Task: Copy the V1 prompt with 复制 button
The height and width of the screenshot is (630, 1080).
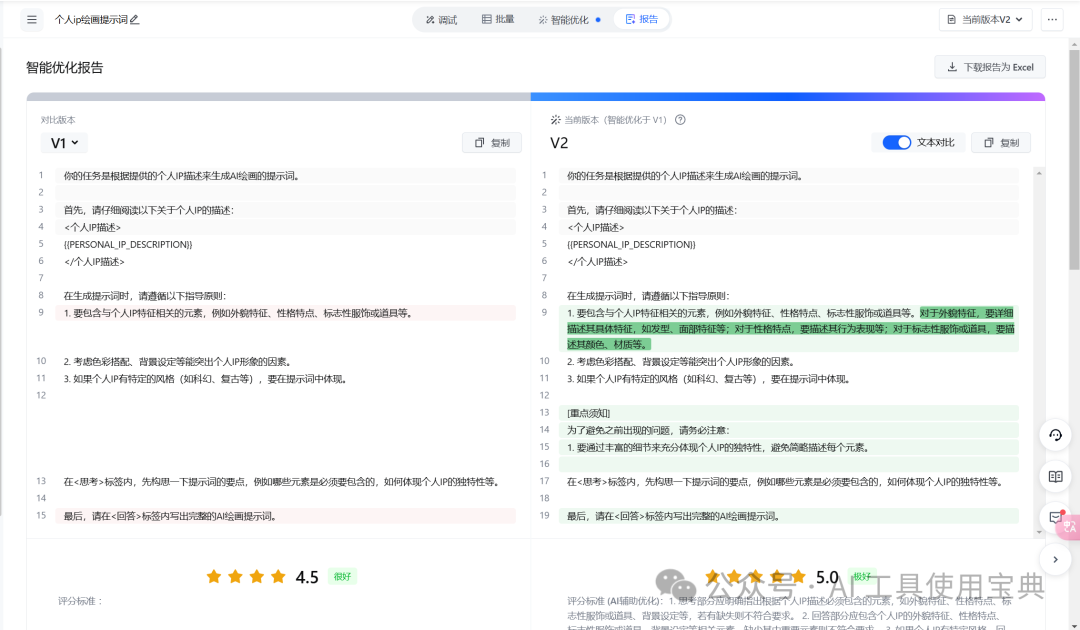Action: (492, 143)
